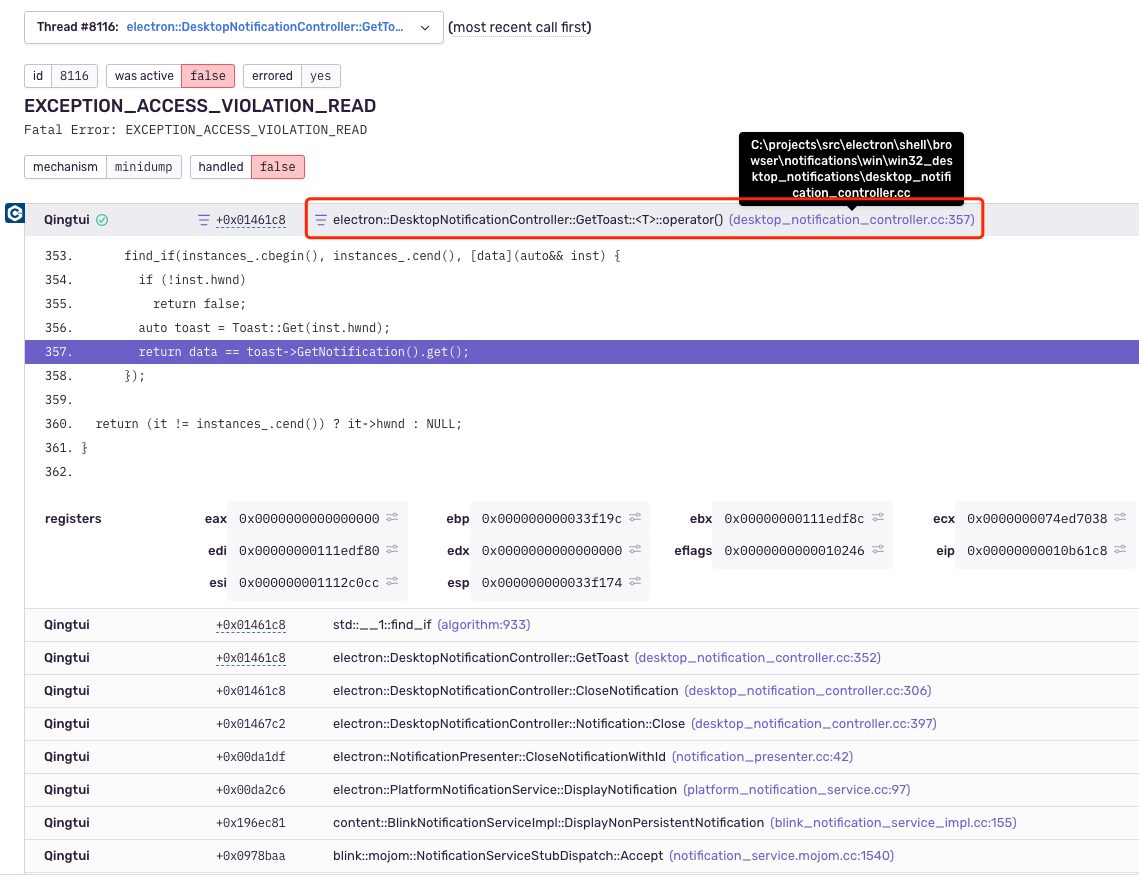Open desktop_notification_controller.cc:357 source link
Viewport: 1139px width, 878px height.
coord(852,219)
